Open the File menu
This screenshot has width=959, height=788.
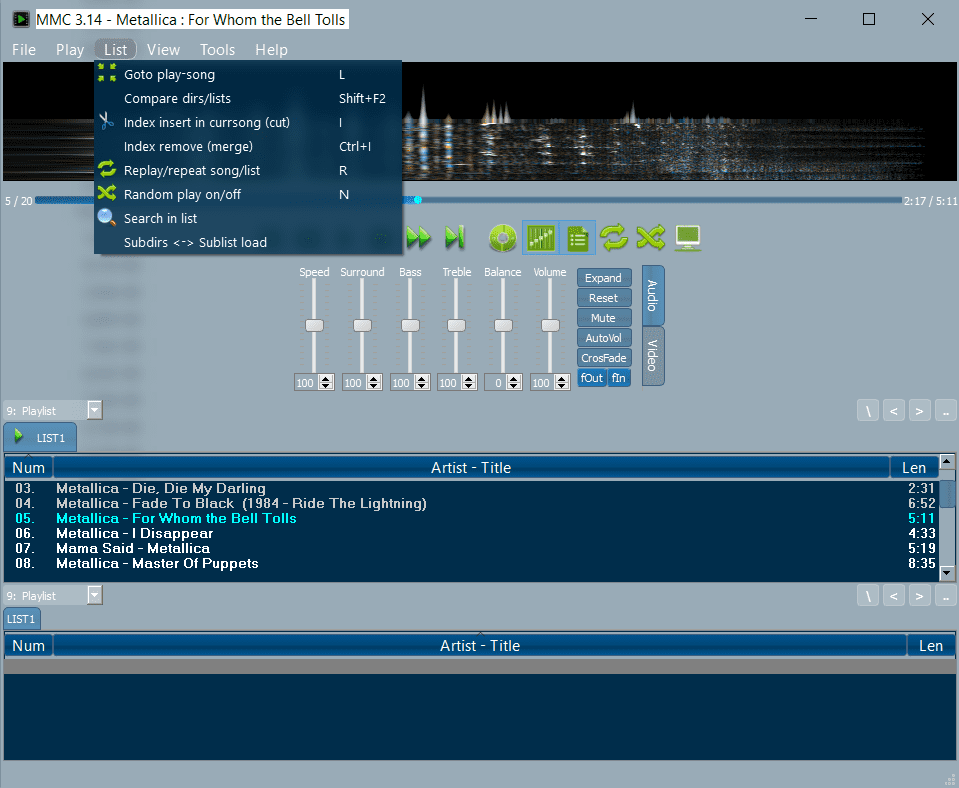point(24,50)
